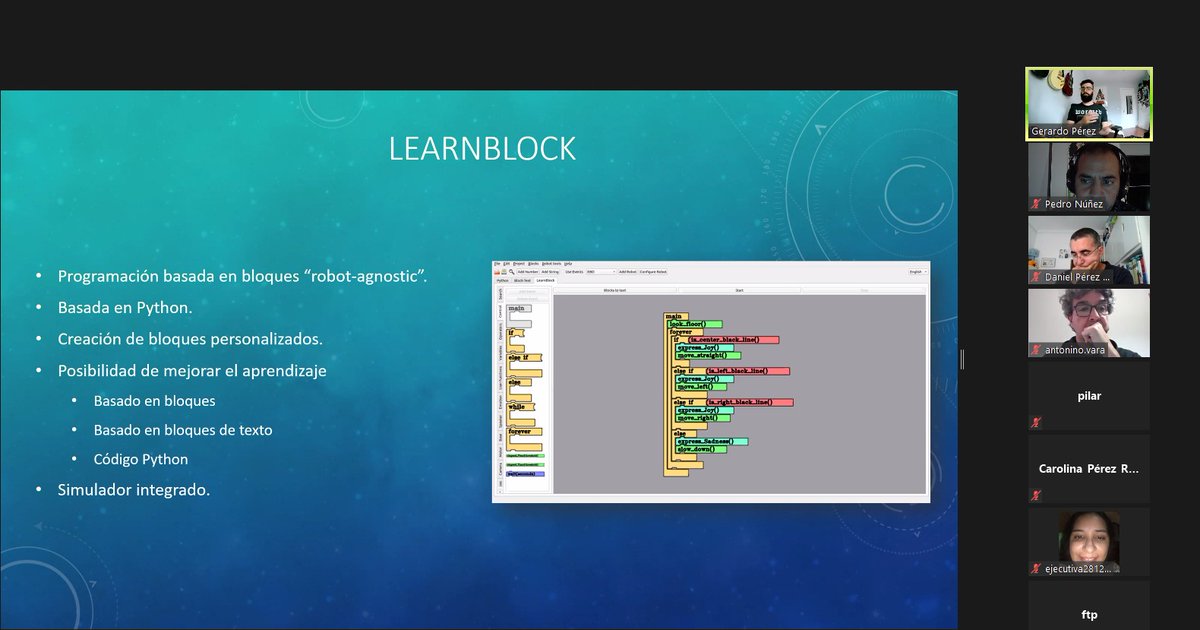Click 'Simulador integrado.' bullet text
Screen dimensions: 1200x630
(x=134, y=490)
